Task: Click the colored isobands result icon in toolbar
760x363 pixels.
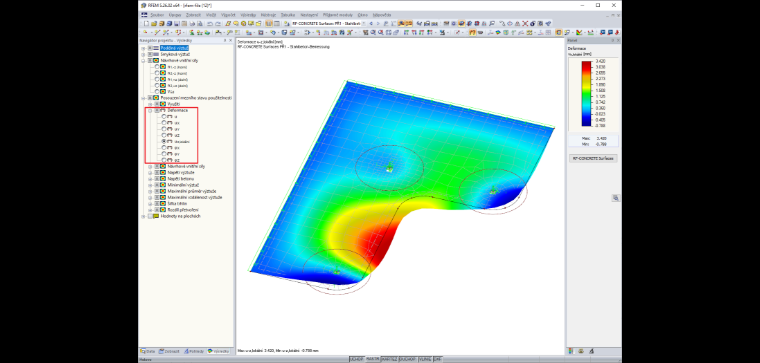Action: pyautogui.click(x=498, y=32)
